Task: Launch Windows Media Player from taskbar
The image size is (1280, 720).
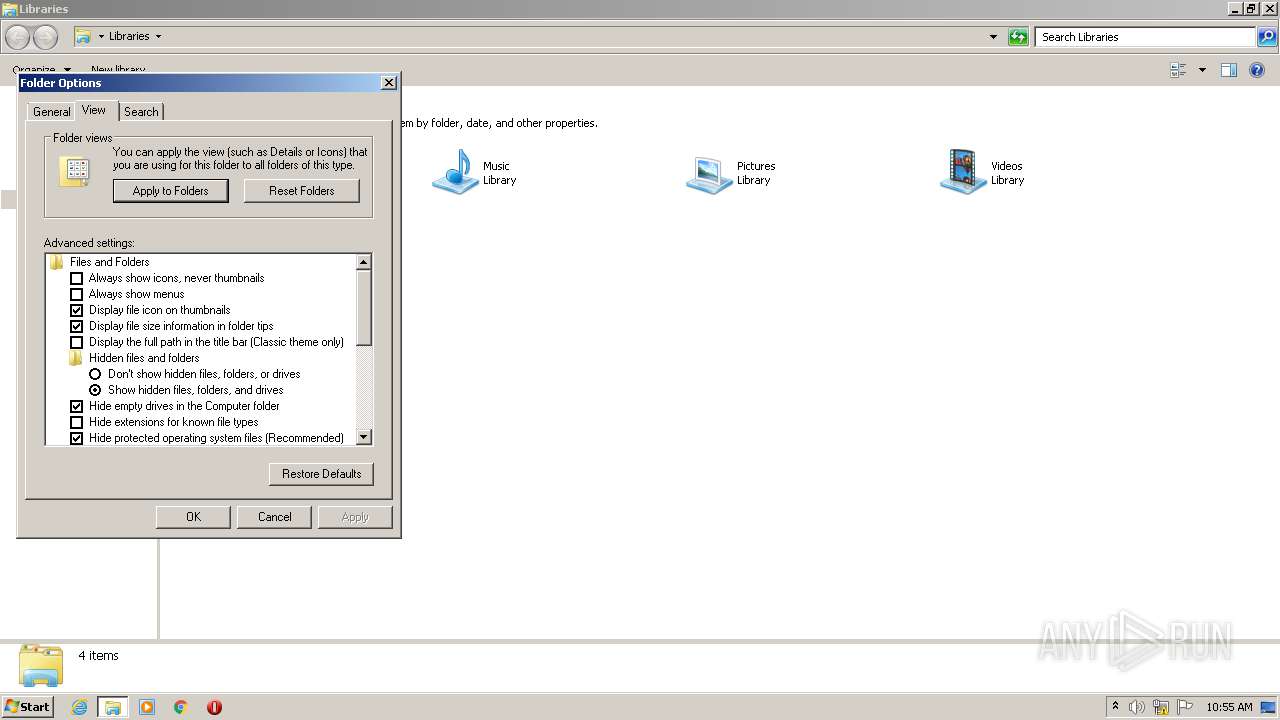Action: (x=147, y=707)
